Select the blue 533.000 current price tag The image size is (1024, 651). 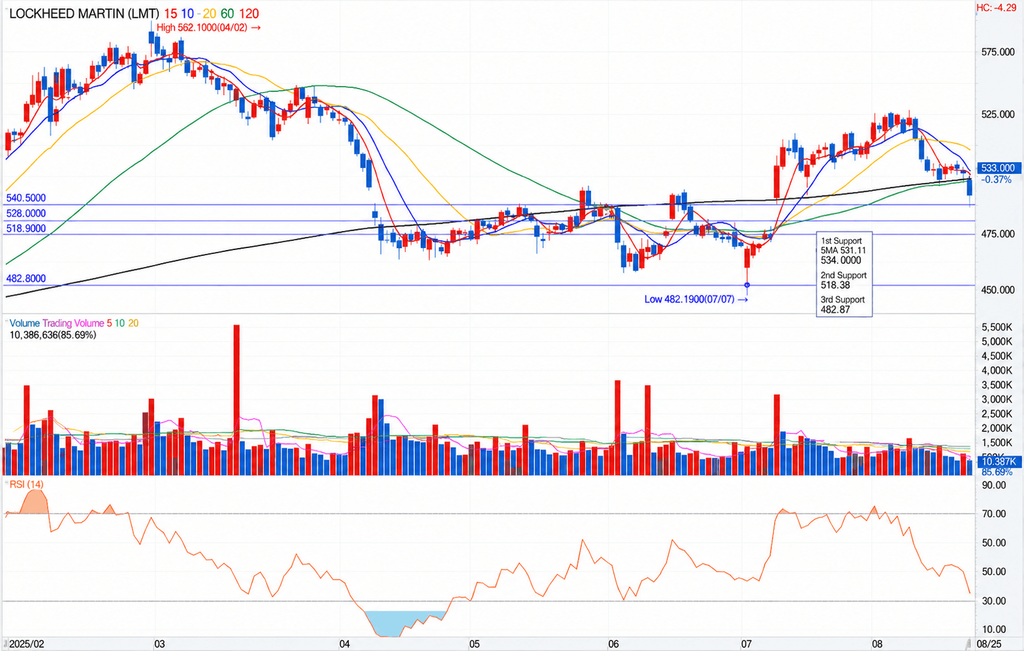pyautogui.click(x=997, y=168)
